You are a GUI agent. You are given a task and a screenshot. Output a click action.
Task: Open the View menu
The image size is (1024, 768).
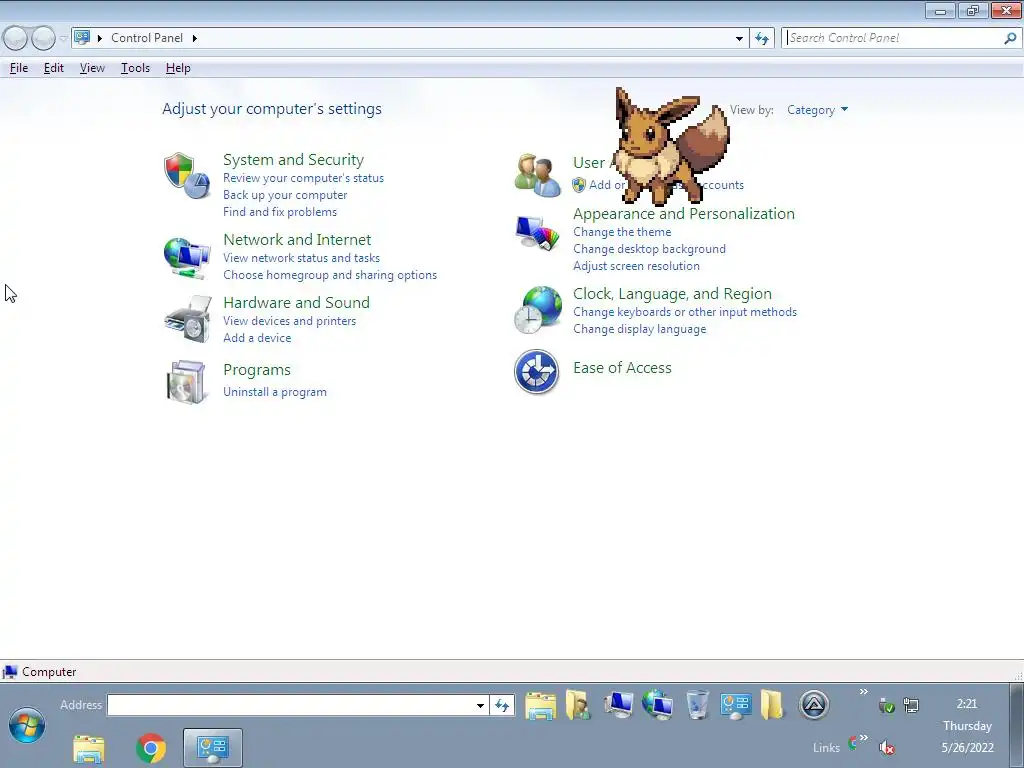tap(92, 68)
